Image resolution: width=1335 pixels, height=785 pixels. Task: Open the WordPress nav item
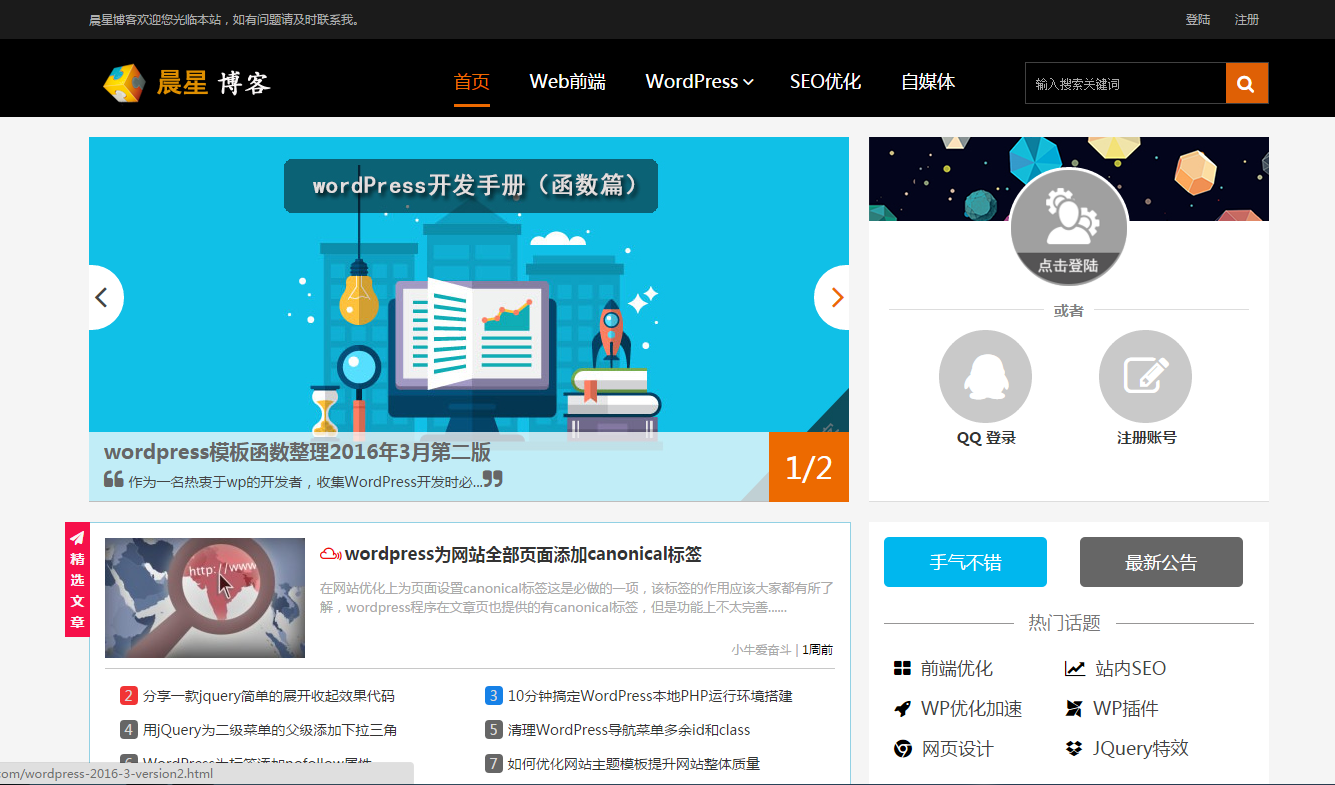pyautogui.click(x=692, y=82)
